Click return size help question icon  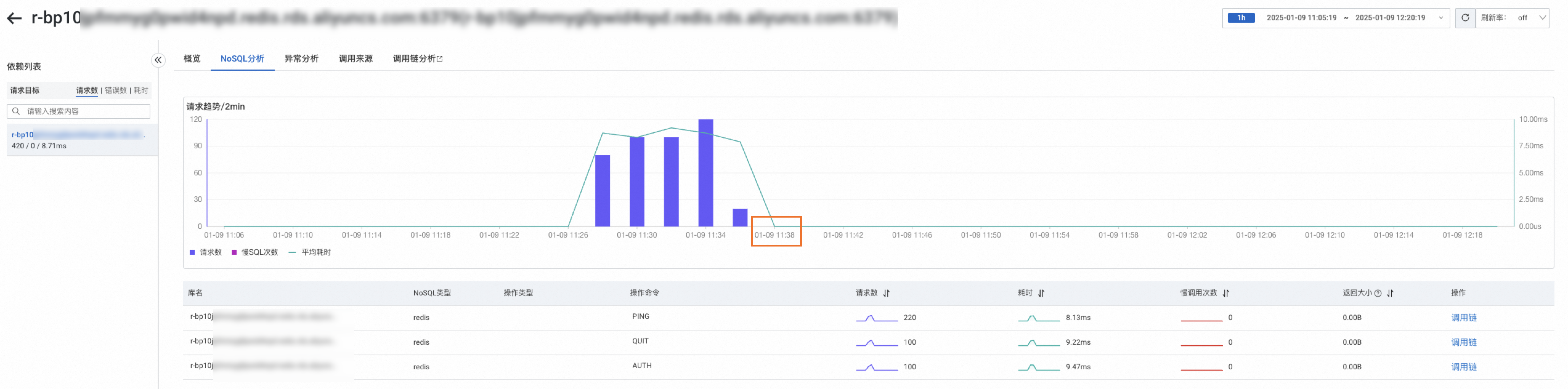(x=1378, y=293)
